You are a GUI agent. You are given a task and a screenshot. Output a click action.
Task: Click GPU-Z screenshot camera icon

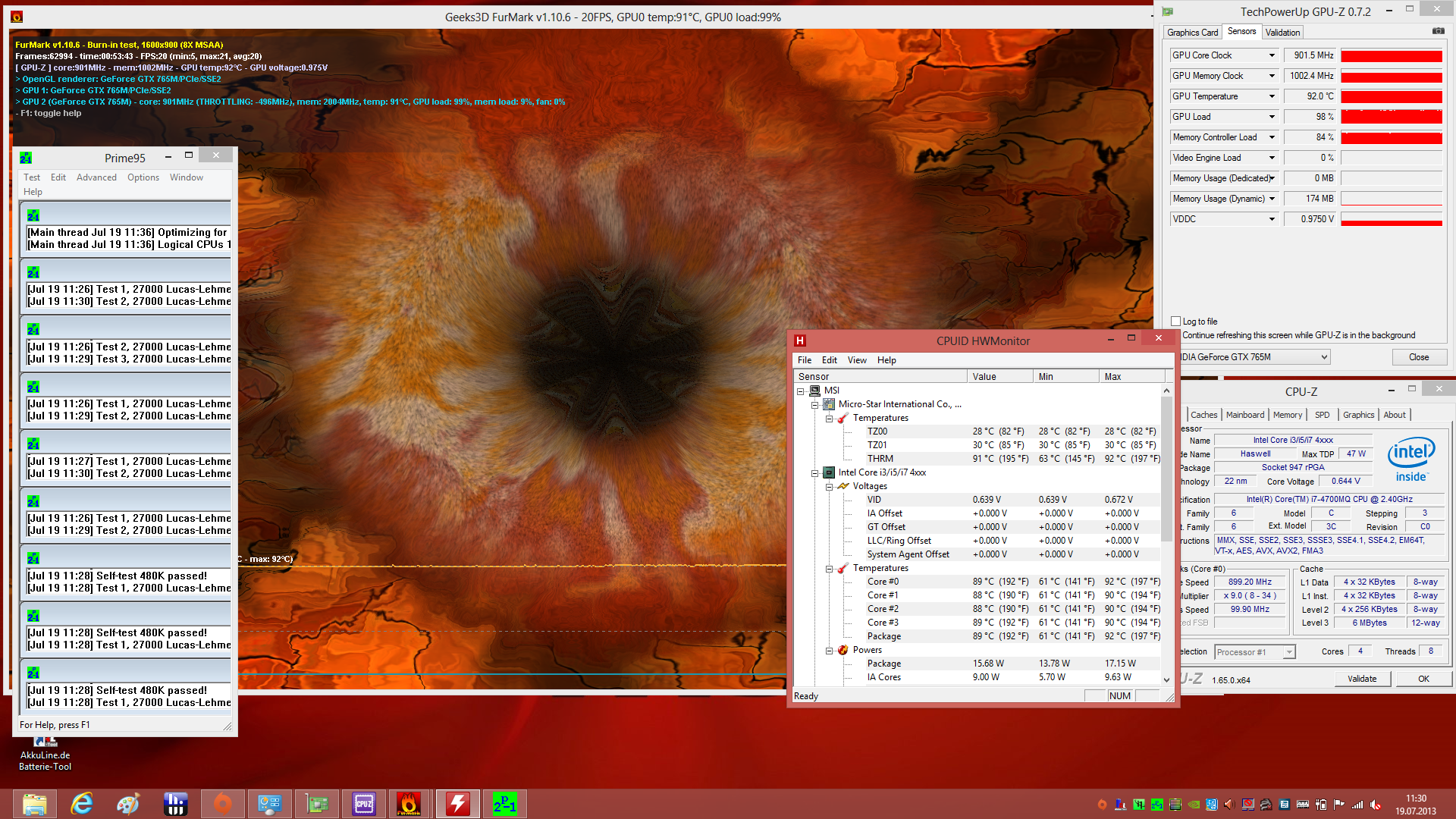pyautogui.click(x=1438, y=31)
